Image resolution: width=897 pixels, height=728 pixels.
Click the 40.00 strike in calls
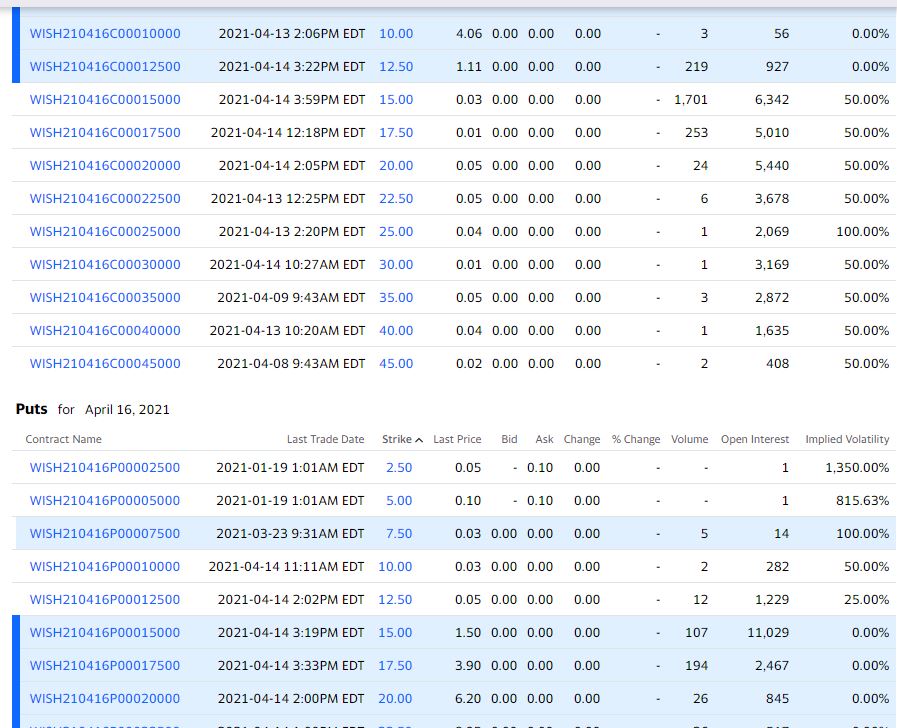[396, 331]
